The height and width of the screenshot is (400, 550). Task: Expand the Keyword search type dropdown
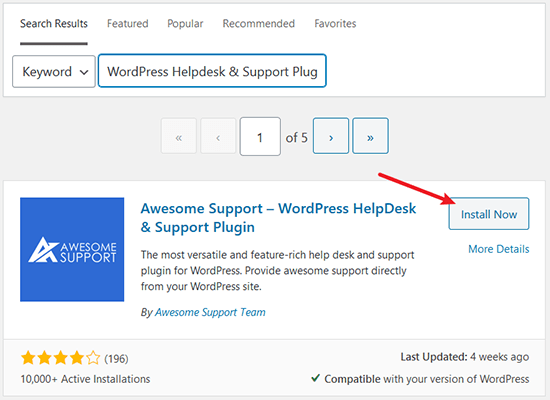point(54,72)
